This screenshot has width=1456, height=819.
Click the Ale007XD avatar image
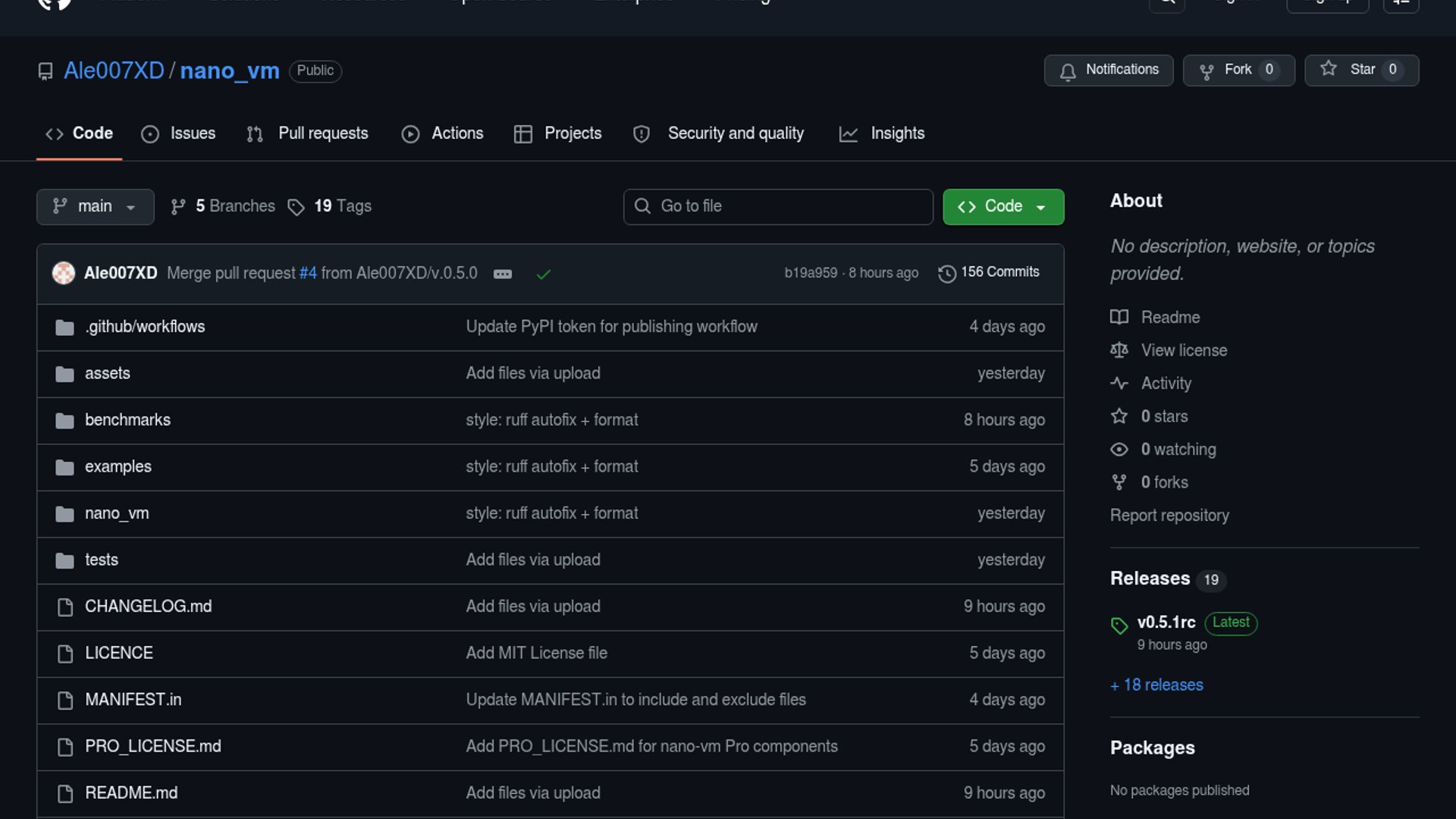tap(64, 273)
